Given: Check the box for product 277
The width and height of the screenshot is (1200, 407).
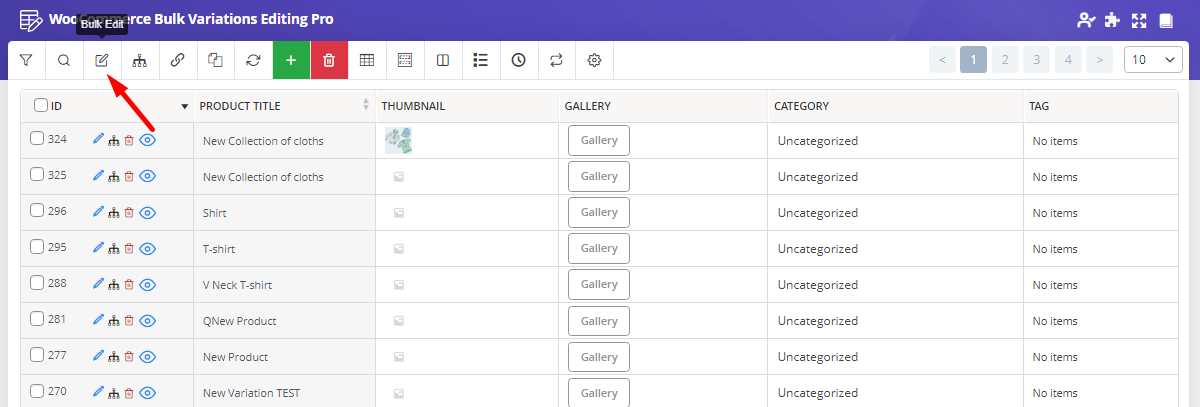Looking at the screenshot, I should point(37,355).
